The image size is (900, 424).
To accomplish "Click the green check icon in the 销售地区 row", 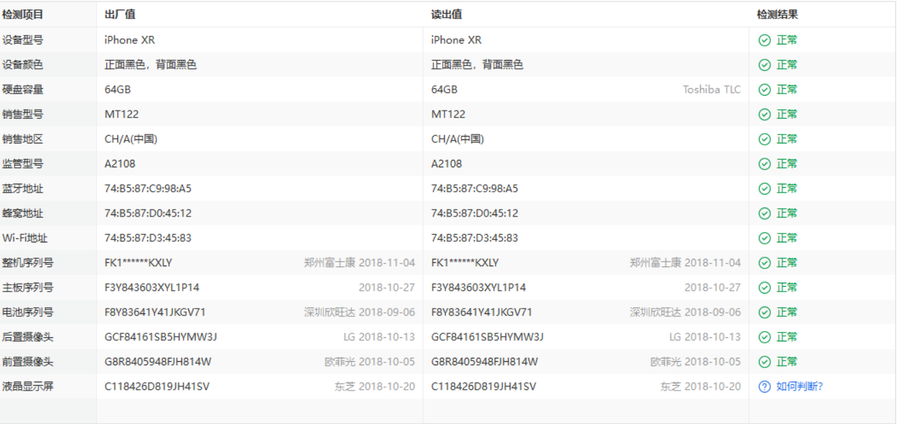I will coord(764,139).
